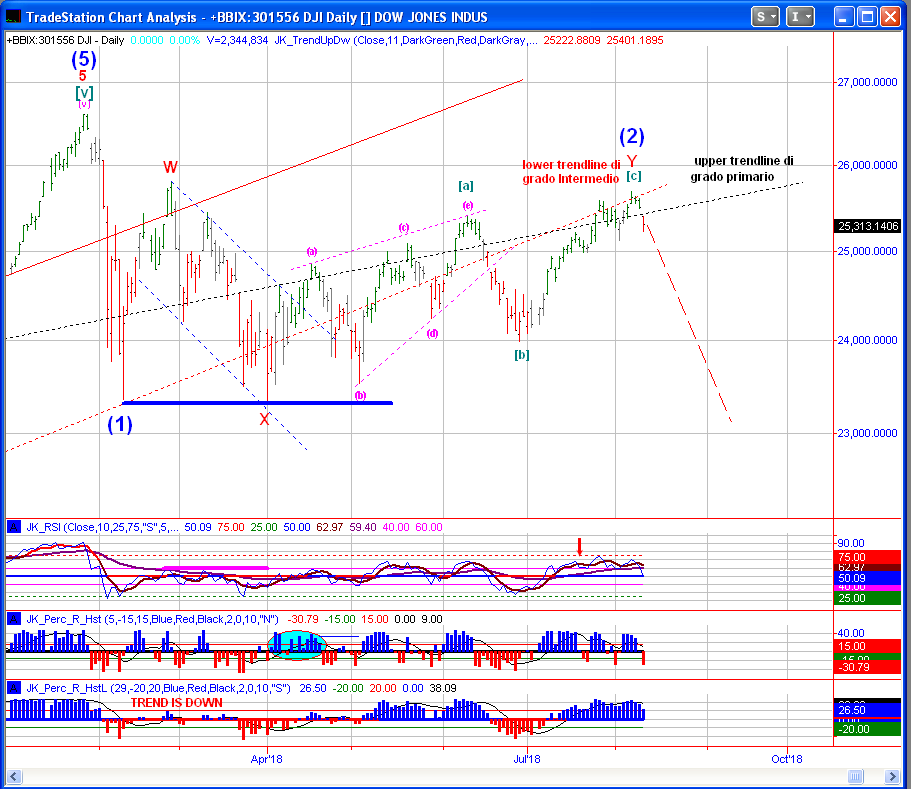Click the Jul'18 date axis label
Screen dimensions: 911x789
coord(527,759)
